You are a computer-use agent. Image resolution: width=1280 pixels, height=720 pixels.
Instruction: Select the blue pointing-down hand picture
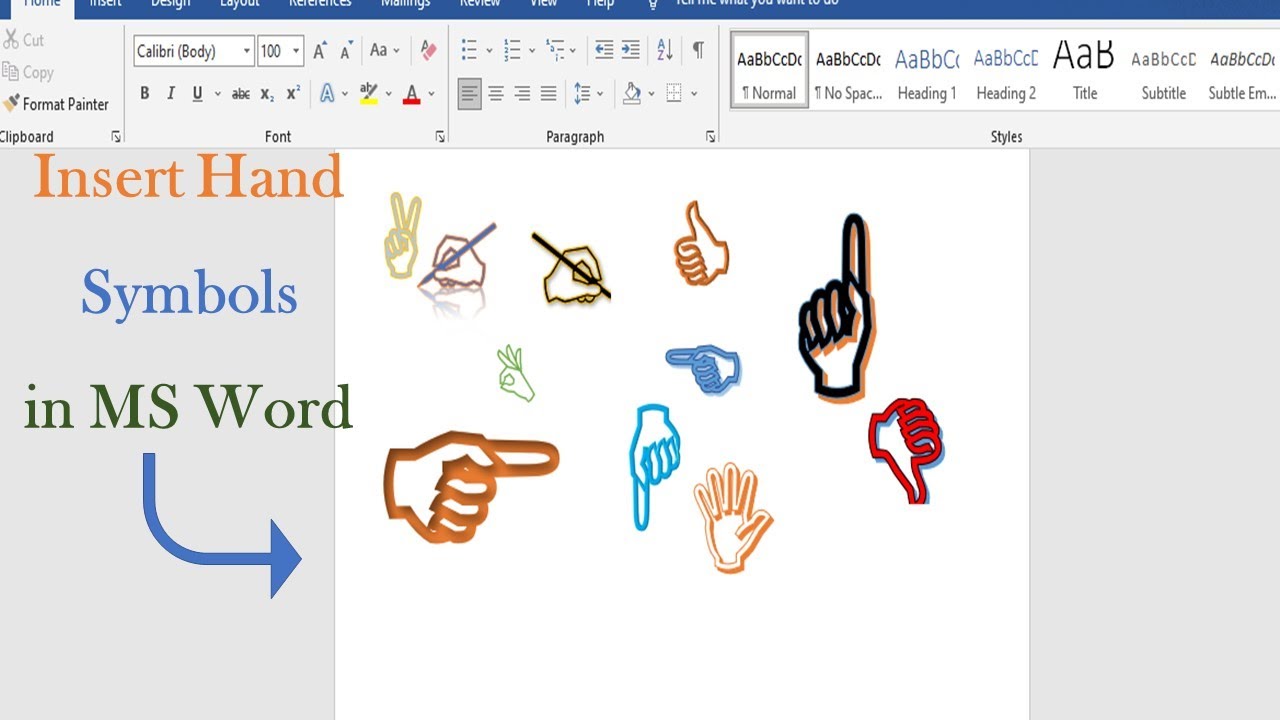tap(654, 466)
